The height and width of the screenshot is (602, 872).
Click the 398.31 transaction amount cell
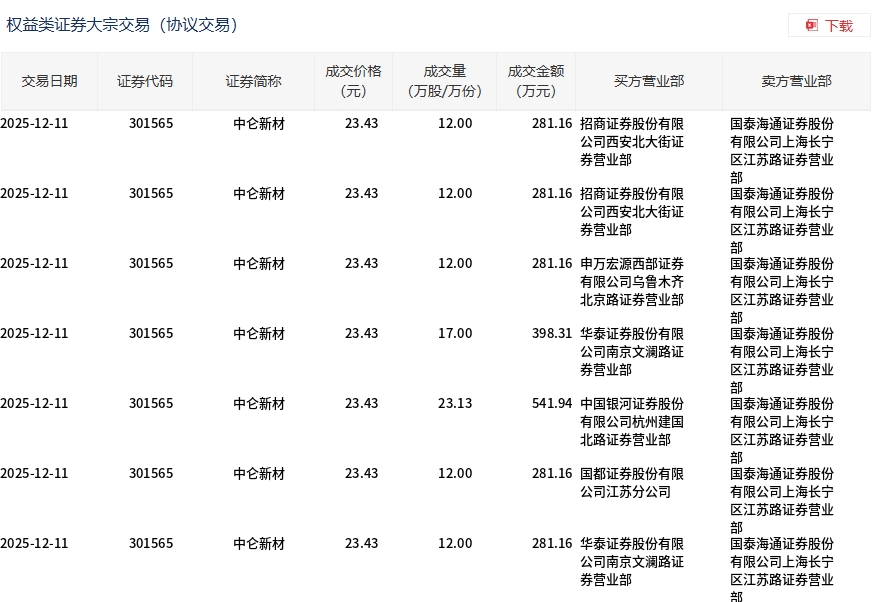[552, 334]
